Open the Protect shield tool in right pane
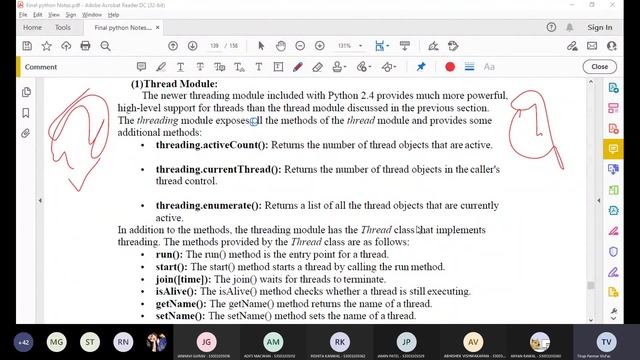Screen dimensions: 640x360 pyautogui.click(x=613, y=251)
